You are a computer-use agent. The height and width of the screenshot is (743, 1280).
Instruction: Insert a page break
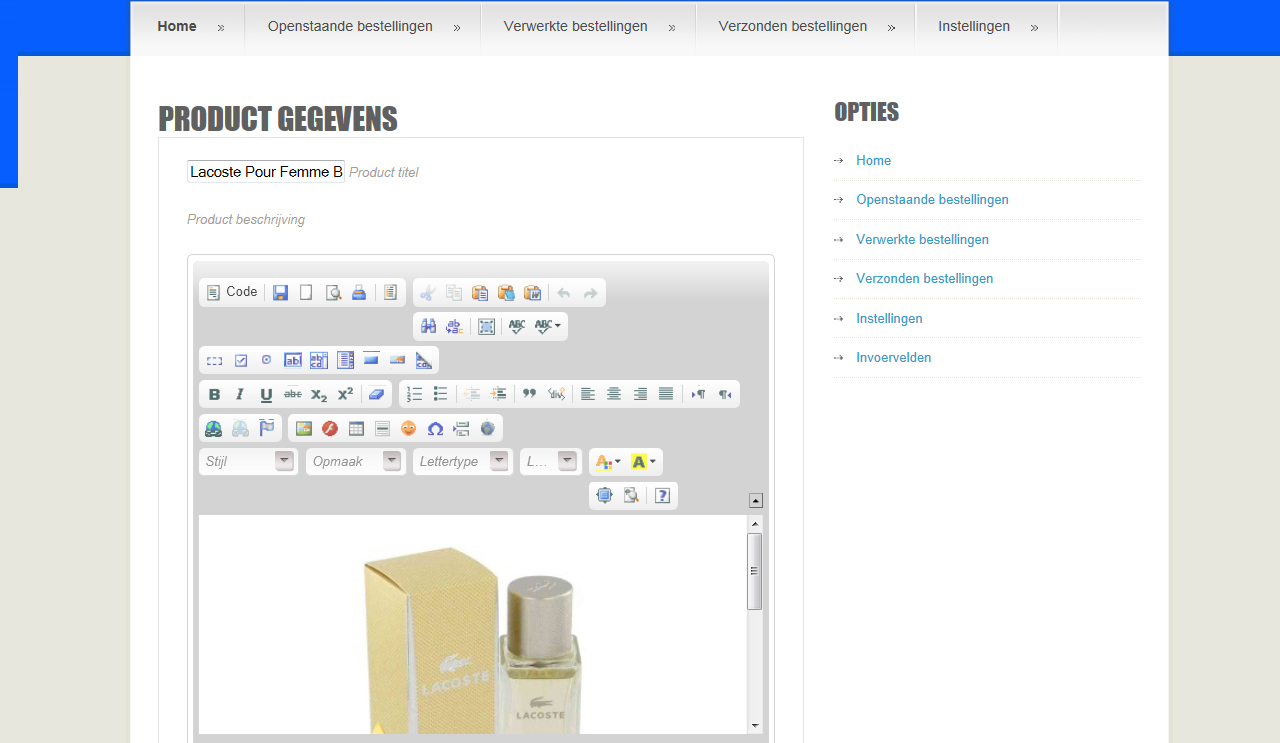pyautogui.click(x=461, y=428)
